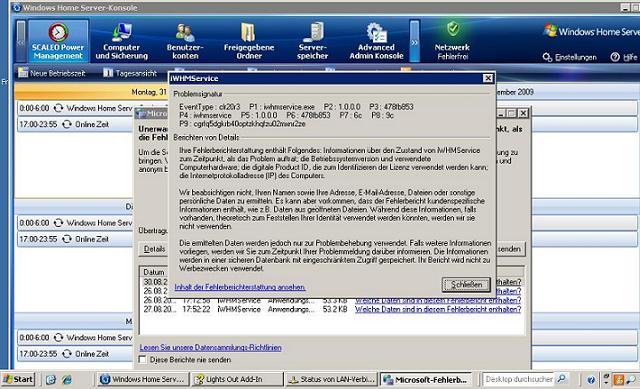Open Windows Start menu
This screenshot has height=389, width=640.
pos(18,379)
